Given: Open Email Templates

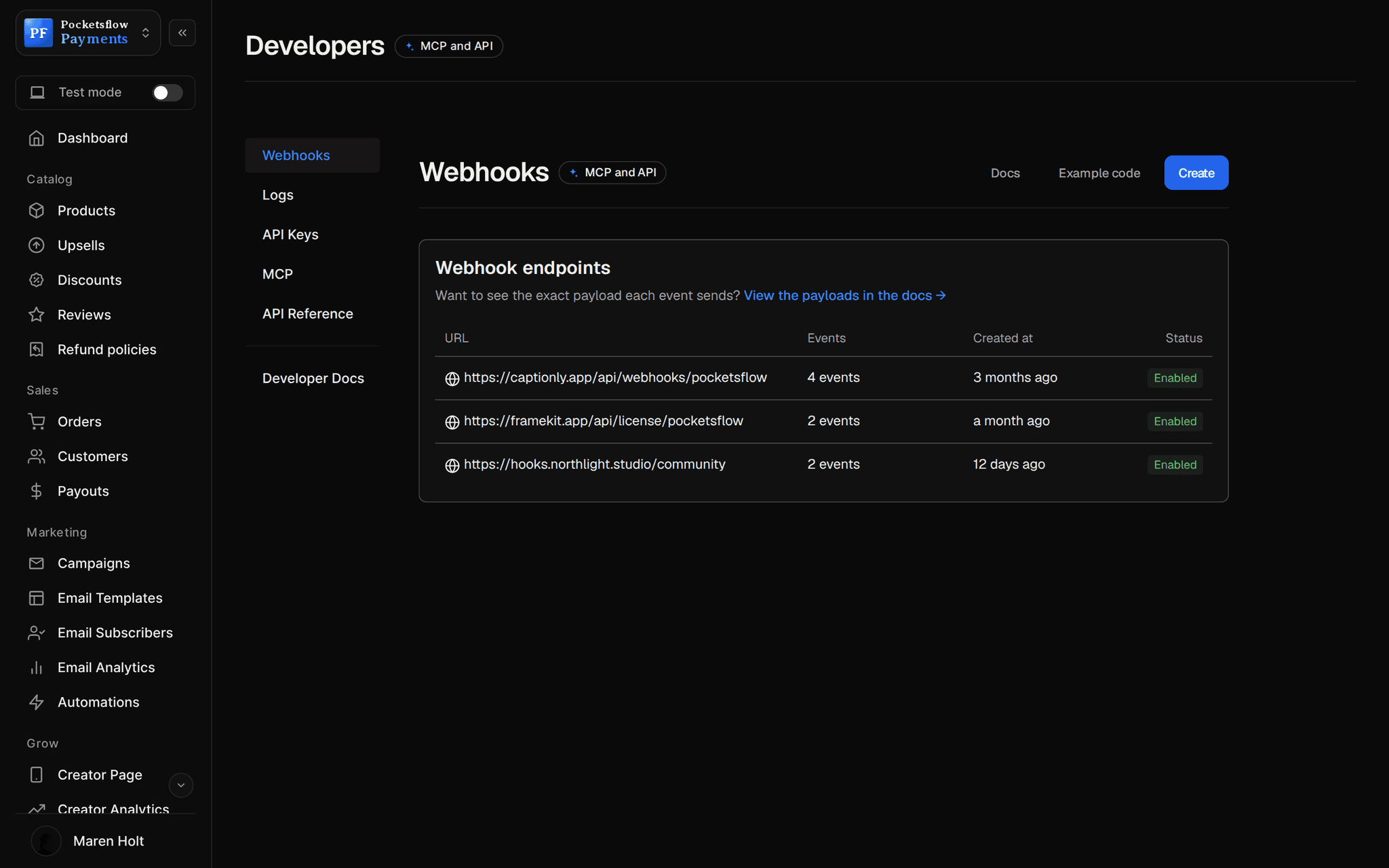Looking at the screenshot, I should [x=110, y=598].
